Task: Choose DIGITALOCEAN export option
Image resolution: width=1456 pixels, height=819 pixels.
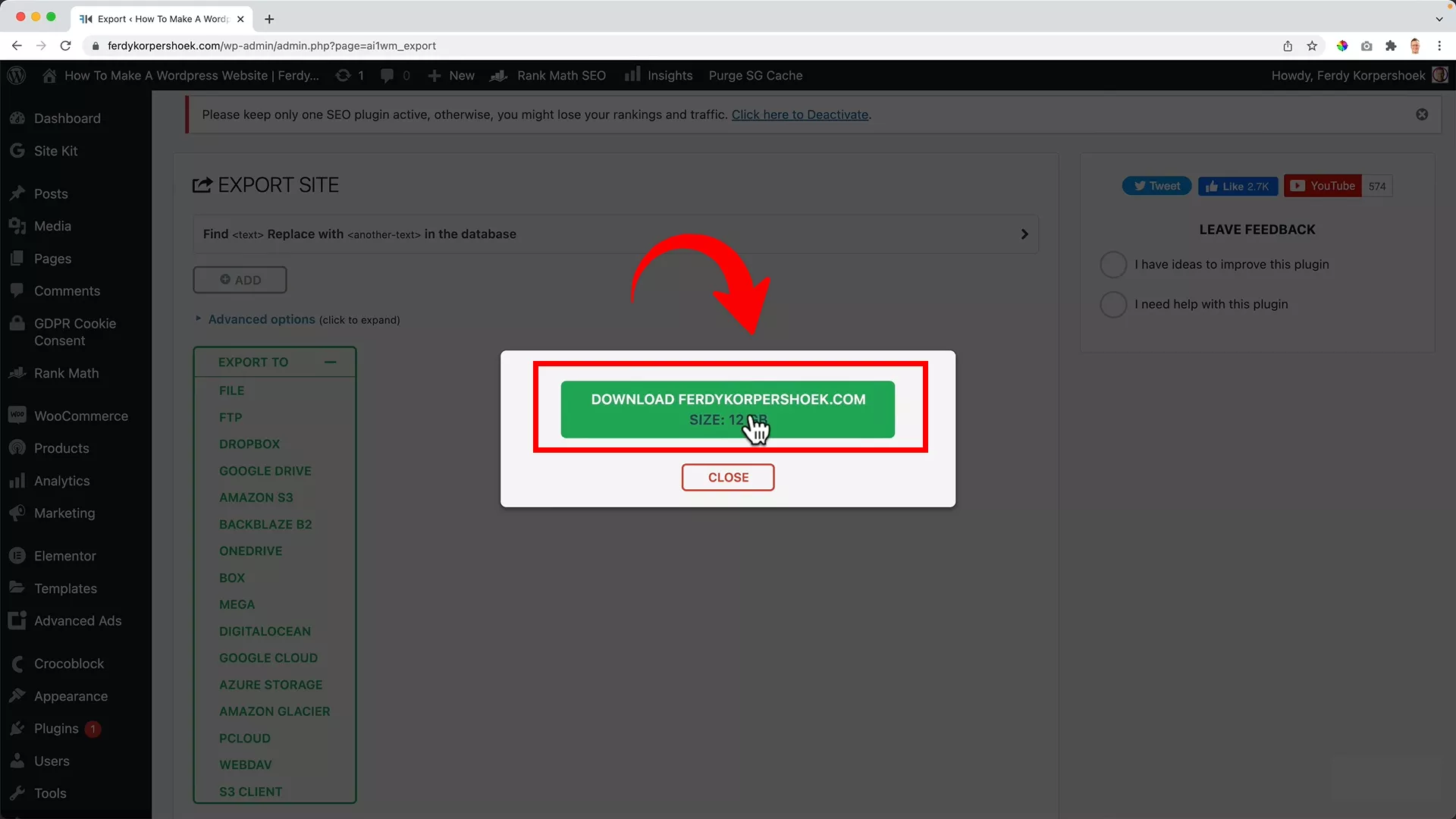Action: pos(265,631)
